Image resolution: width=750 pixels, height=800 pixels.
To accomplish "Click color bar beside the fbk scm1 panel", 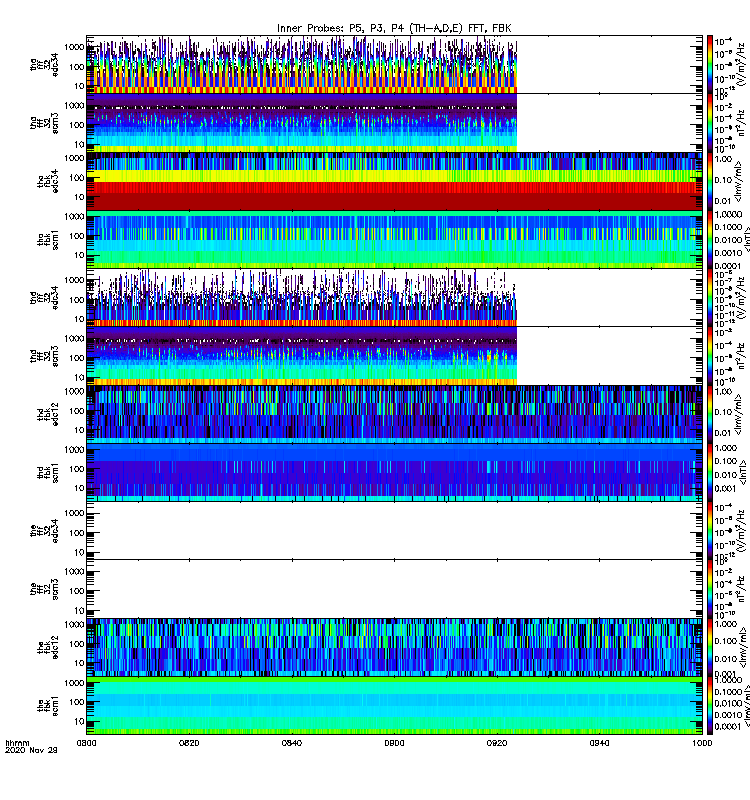I will click(x=710, y=706).
